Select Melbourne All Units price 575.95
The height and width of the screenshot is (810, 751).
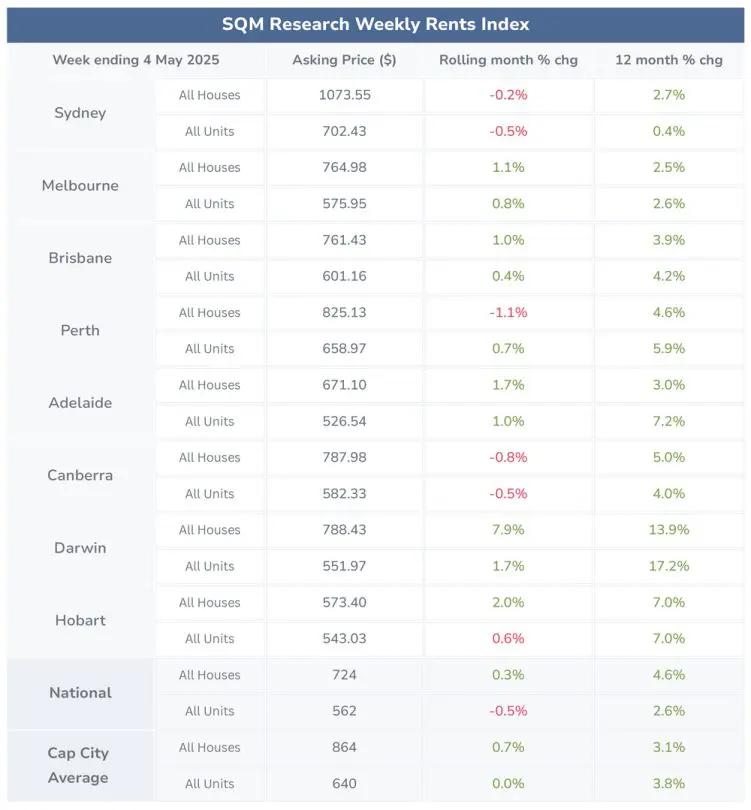(345, 204)
